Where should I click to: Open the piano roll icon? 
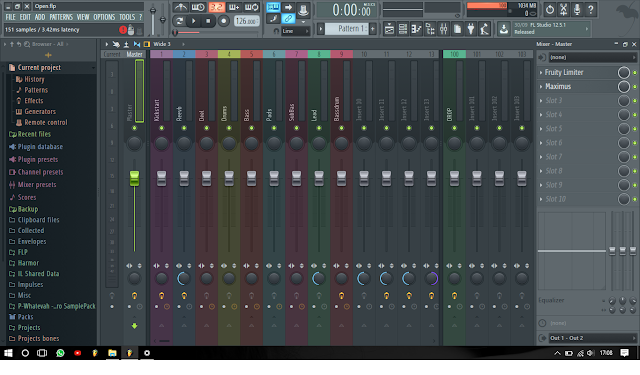coord(416,29)
